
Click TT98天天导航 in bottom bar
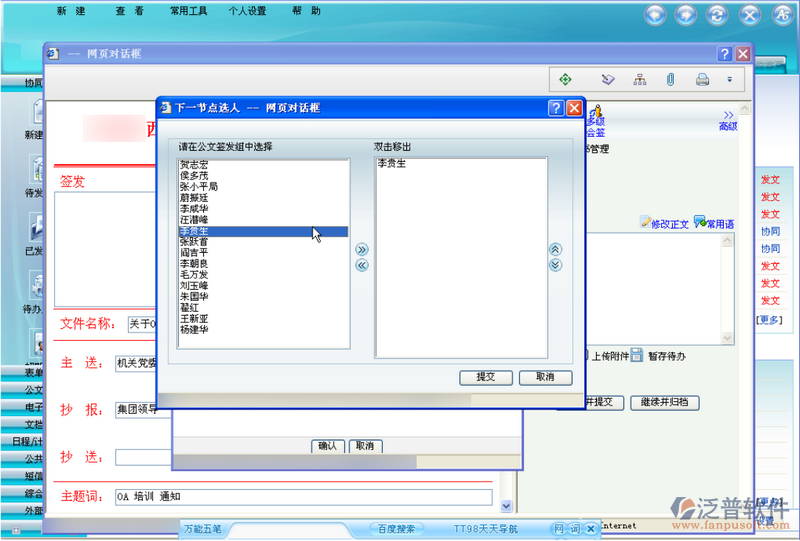click(486, 529)
